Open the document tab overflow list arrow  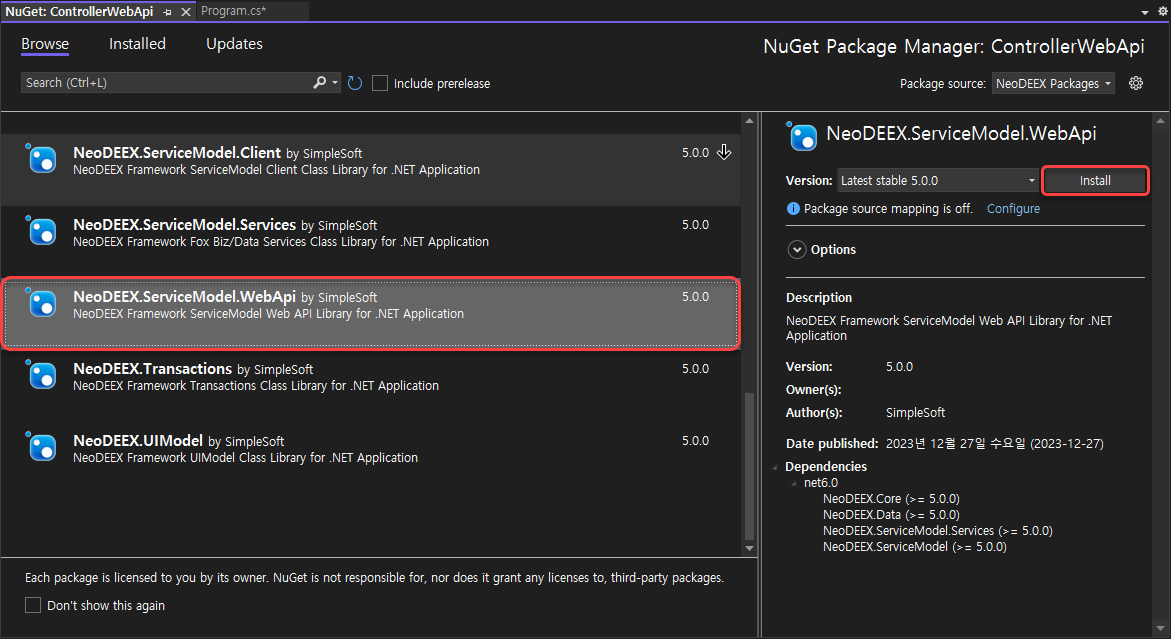coord(1145,12)
